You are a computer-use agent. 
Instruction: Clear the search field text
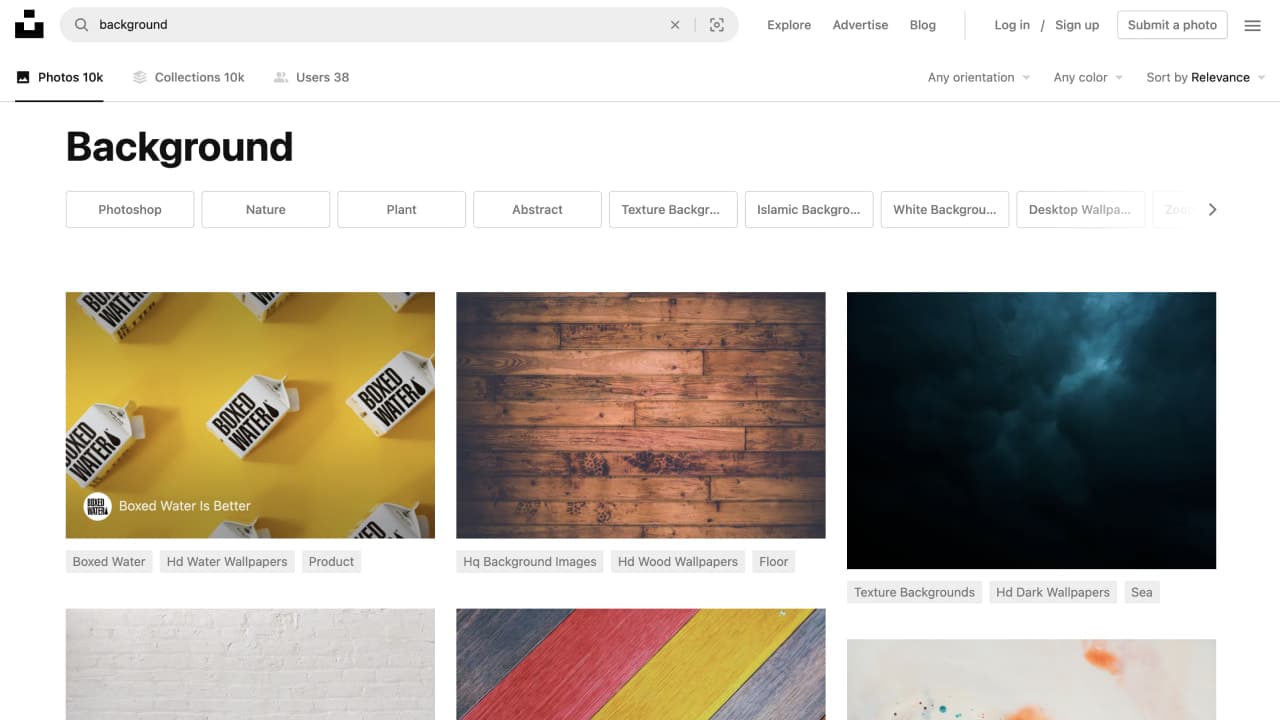click(675, 25)
